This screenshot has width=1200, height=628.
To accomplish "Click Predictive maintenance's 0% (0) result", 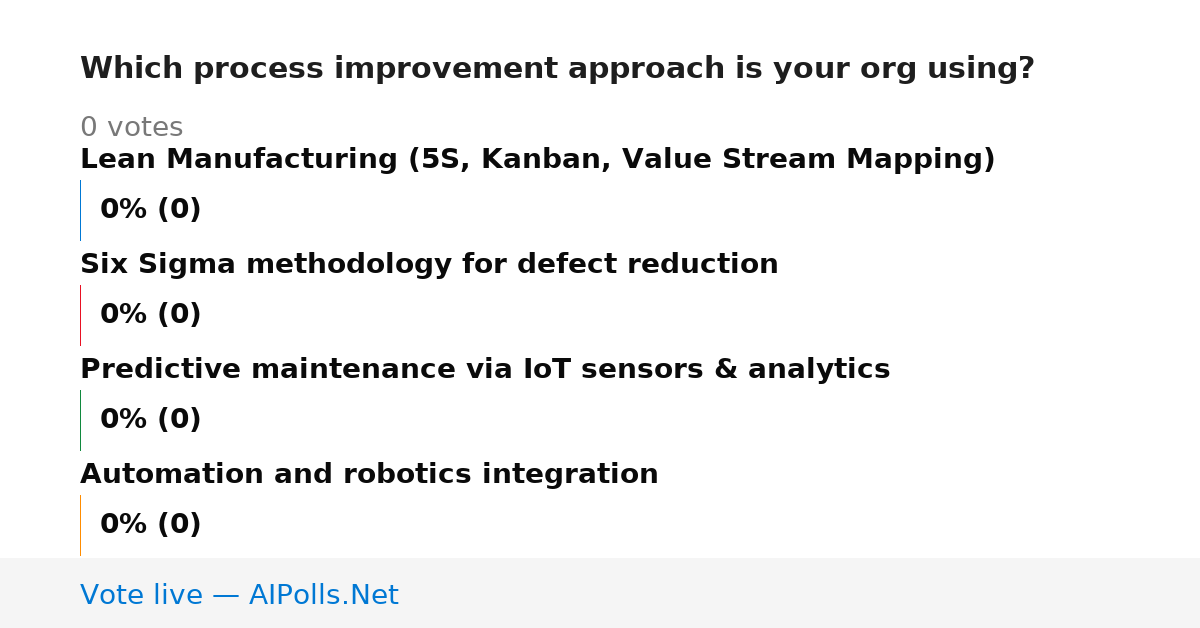I will 150,420.
